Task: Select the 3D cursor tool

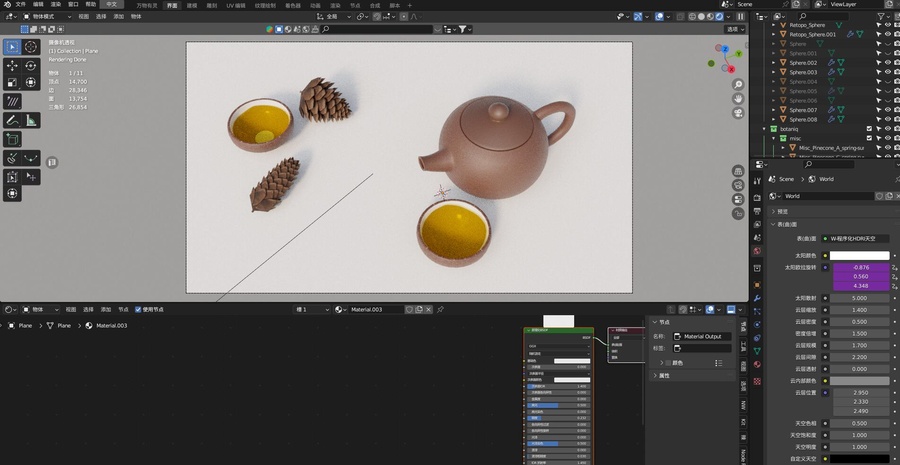Action: point(31,46)
